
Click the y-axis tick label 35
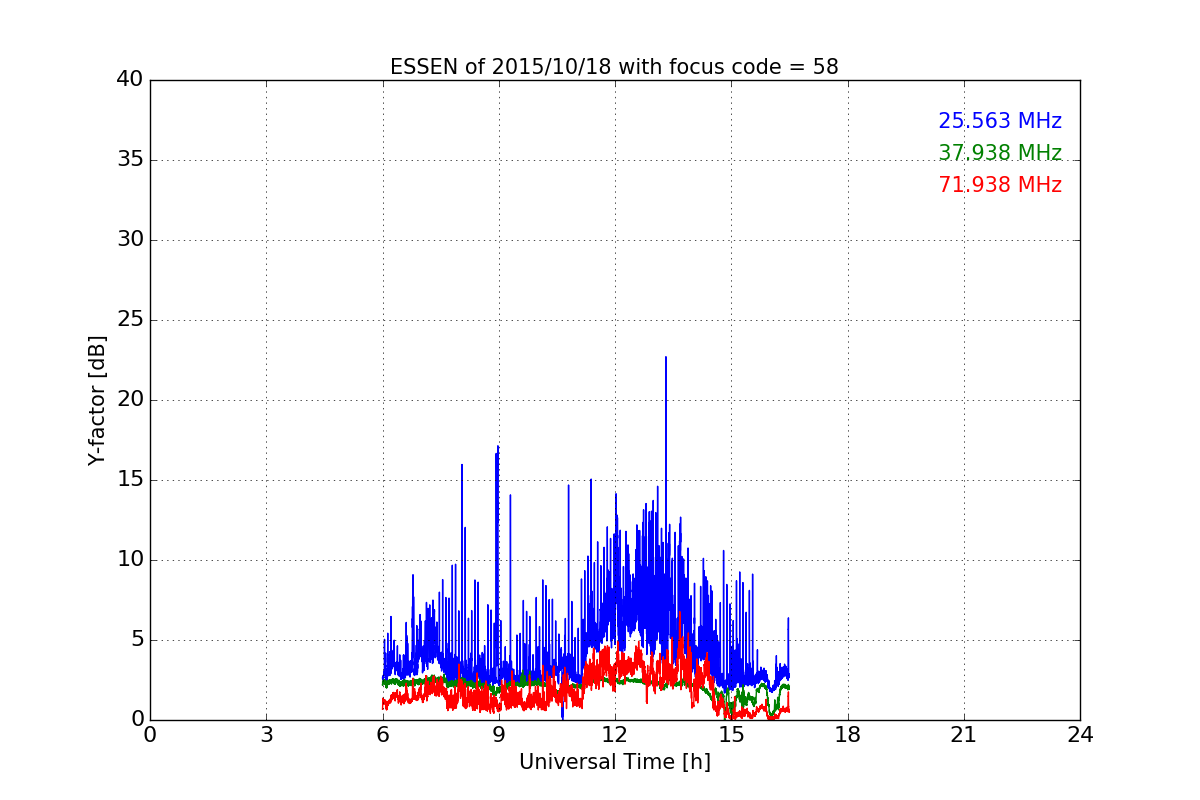[x=130, y=160]
